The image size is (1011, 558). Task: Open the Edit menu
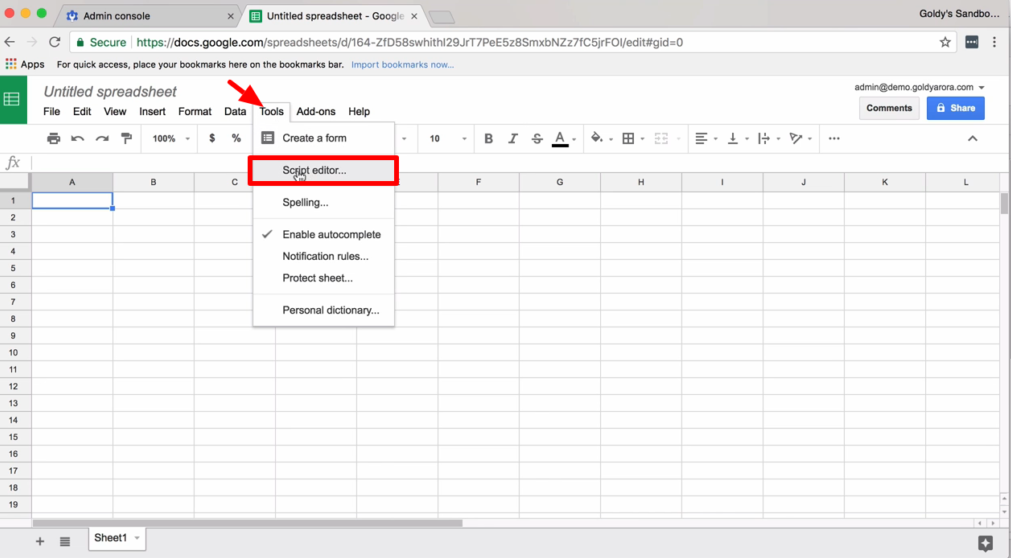(x=82, y=112)
